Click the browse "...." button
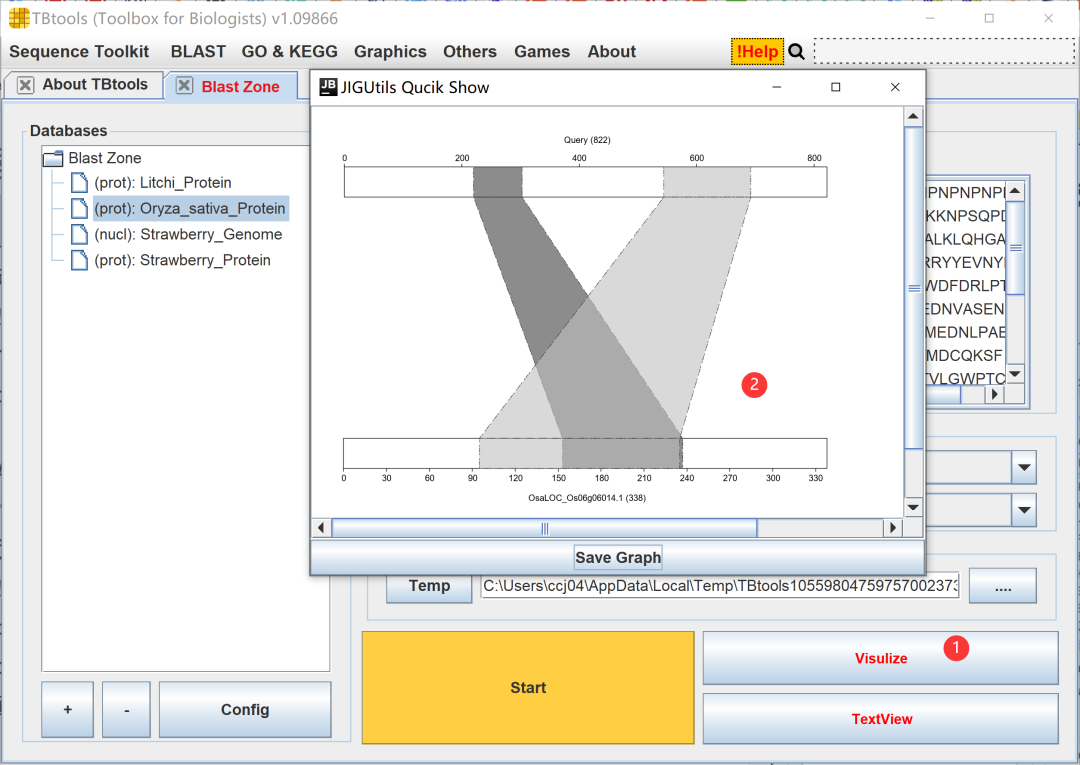 [x=1003, y=586]
